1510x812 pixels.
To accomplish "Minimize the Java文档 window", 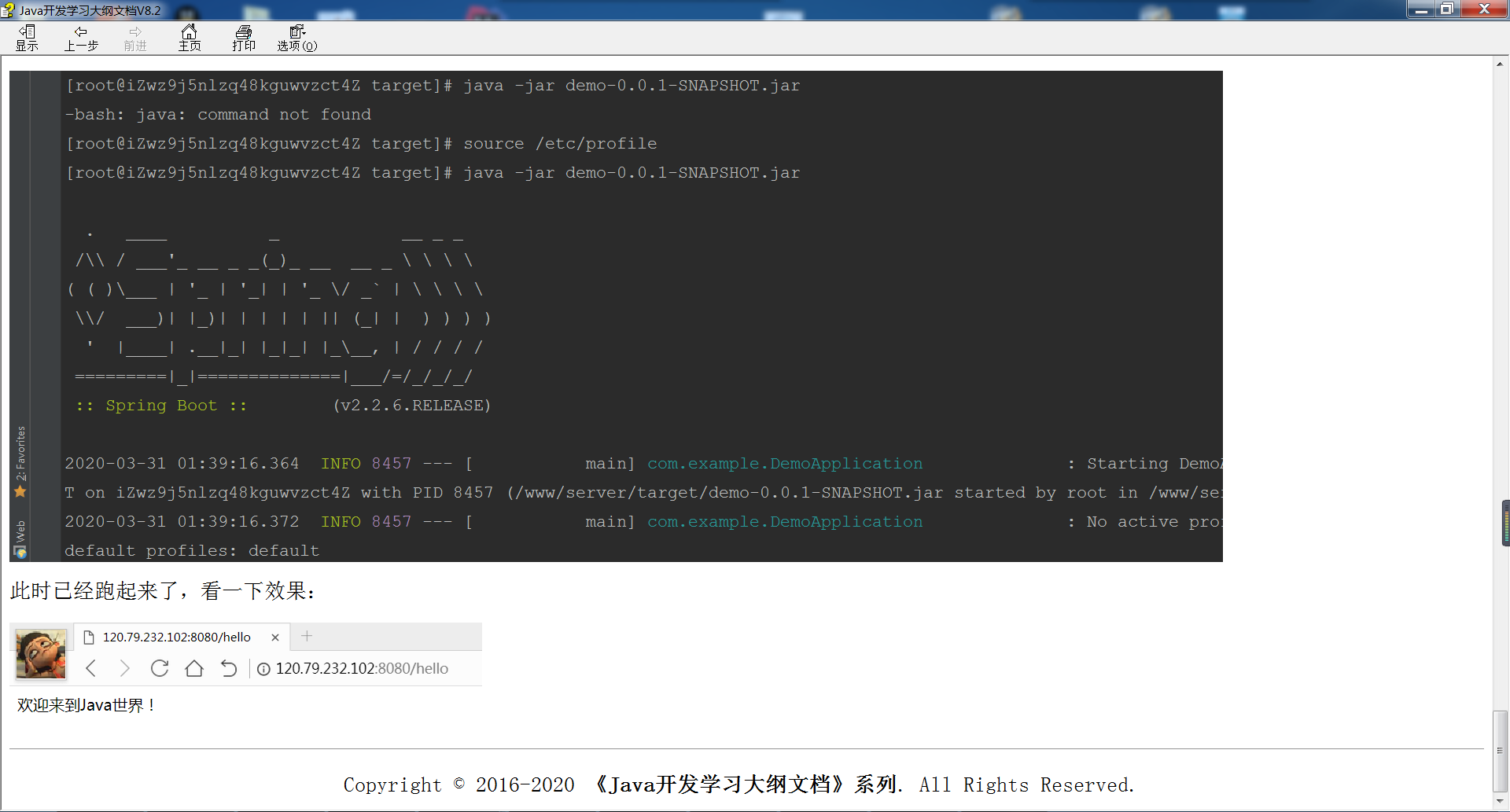I will (x=1420, y=9).
